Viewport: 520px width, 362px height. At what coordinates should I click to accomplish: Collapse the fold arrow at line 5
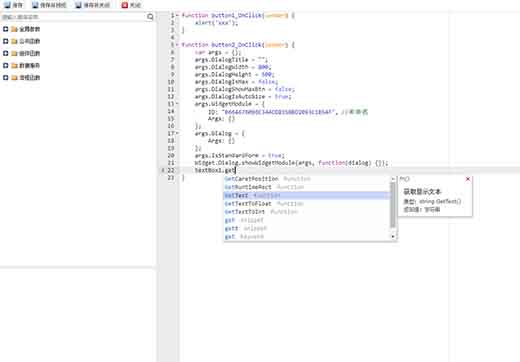pos(177,44)
